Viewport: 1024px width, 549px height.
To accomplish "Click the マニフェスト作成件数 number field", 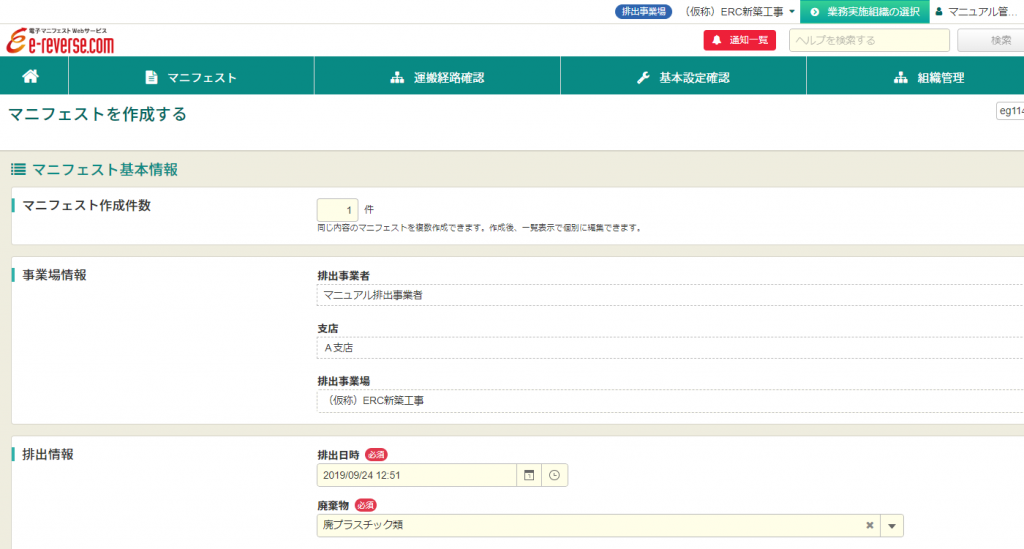I will (x=337, y=210).
